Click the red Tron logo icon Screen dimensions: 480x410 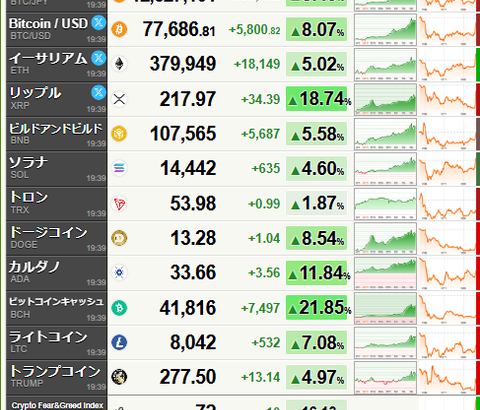point(119,204)
